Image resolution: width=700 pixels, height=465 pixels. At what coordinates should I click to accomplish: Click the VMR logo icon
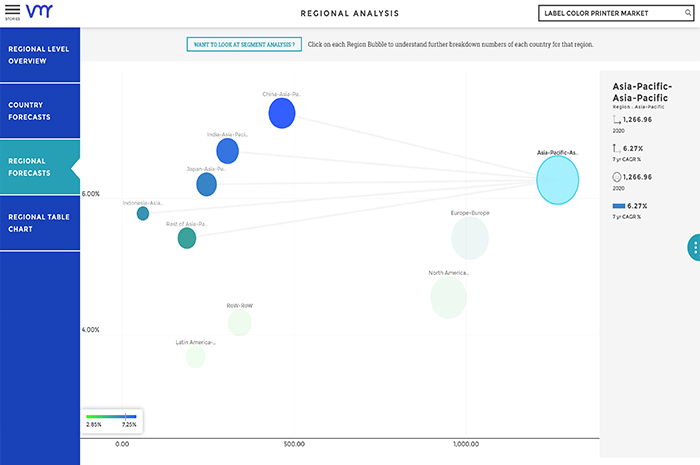[39, 11]
